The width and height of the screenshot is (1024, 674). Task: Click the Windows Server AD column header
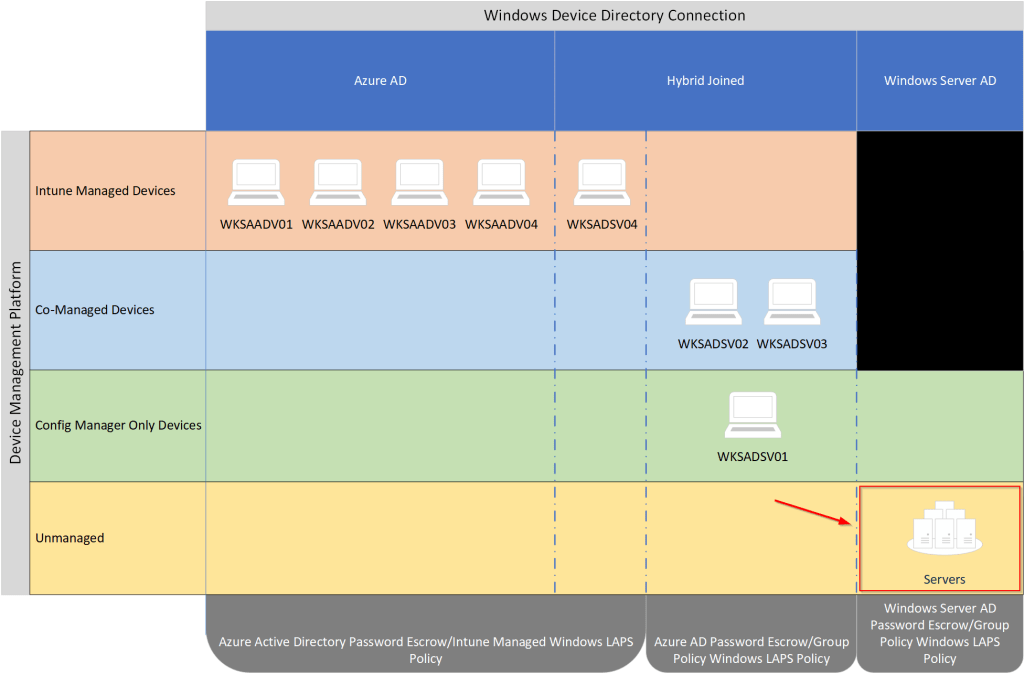(x=940, y=81)
